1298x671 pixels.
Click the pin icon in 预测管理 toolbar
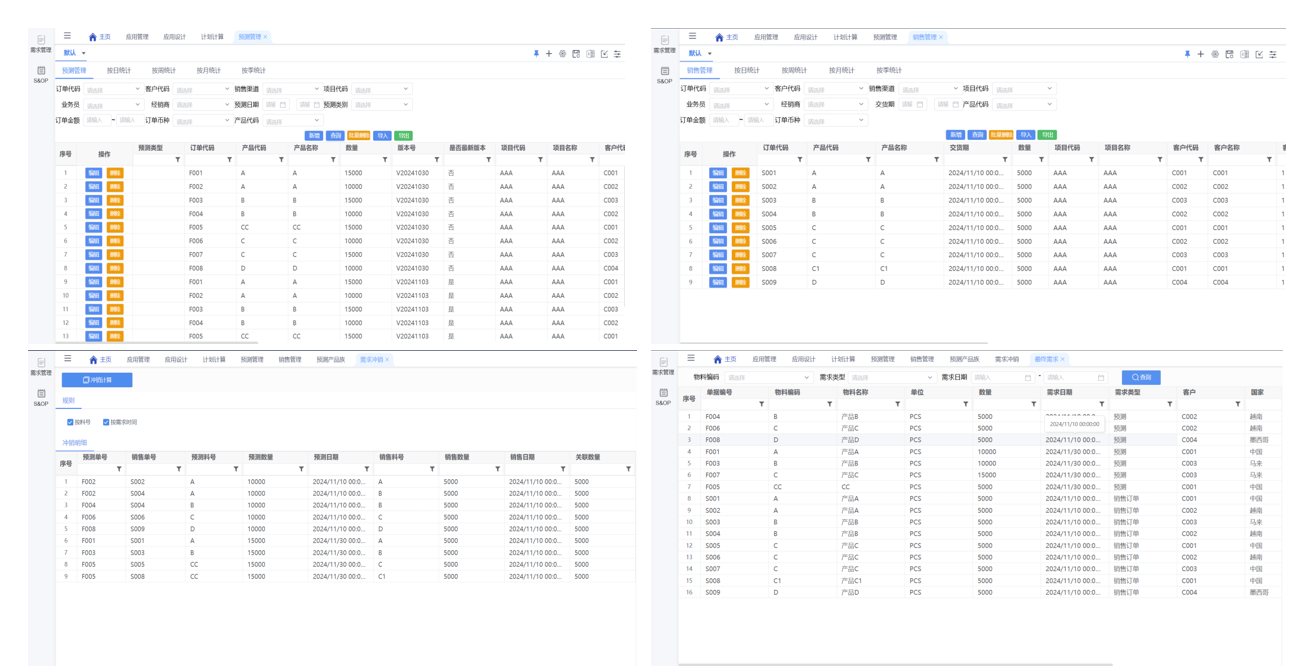536,54
